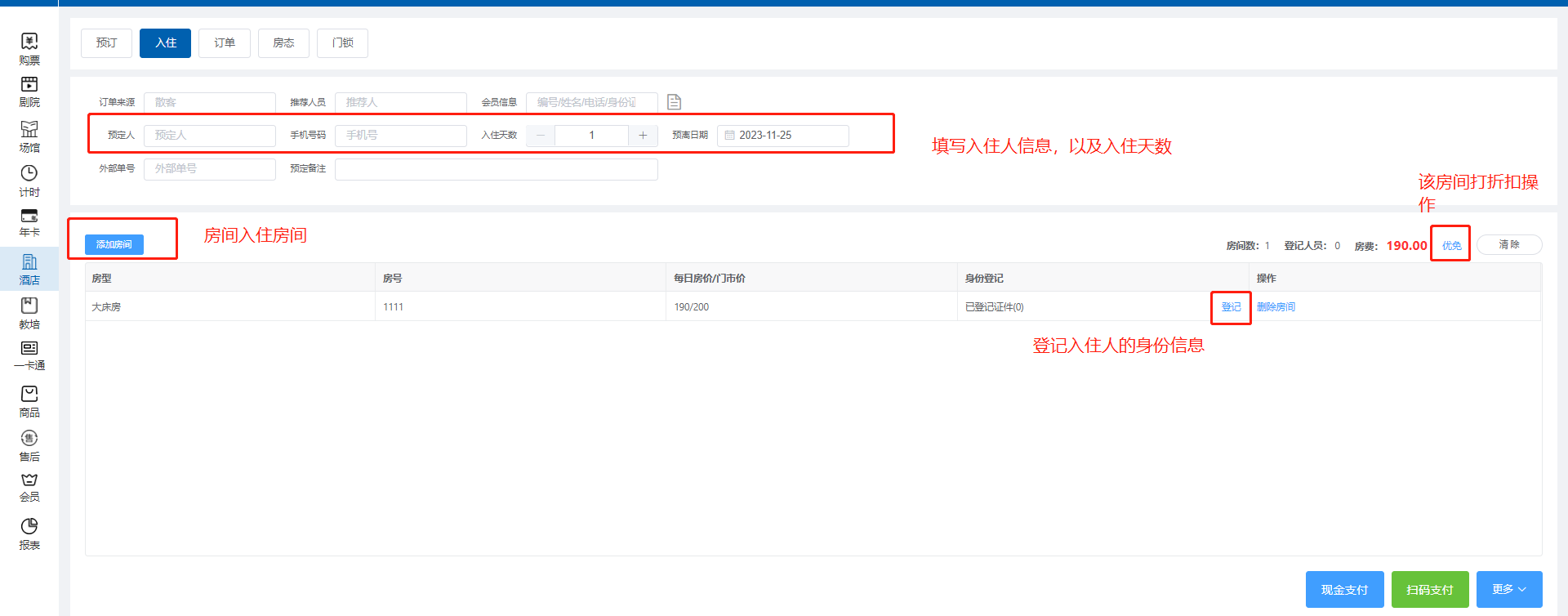Click the 添加房间 add room button
Image resolution: width=1568 pixels, height=616 pixels.
(114, 244)
